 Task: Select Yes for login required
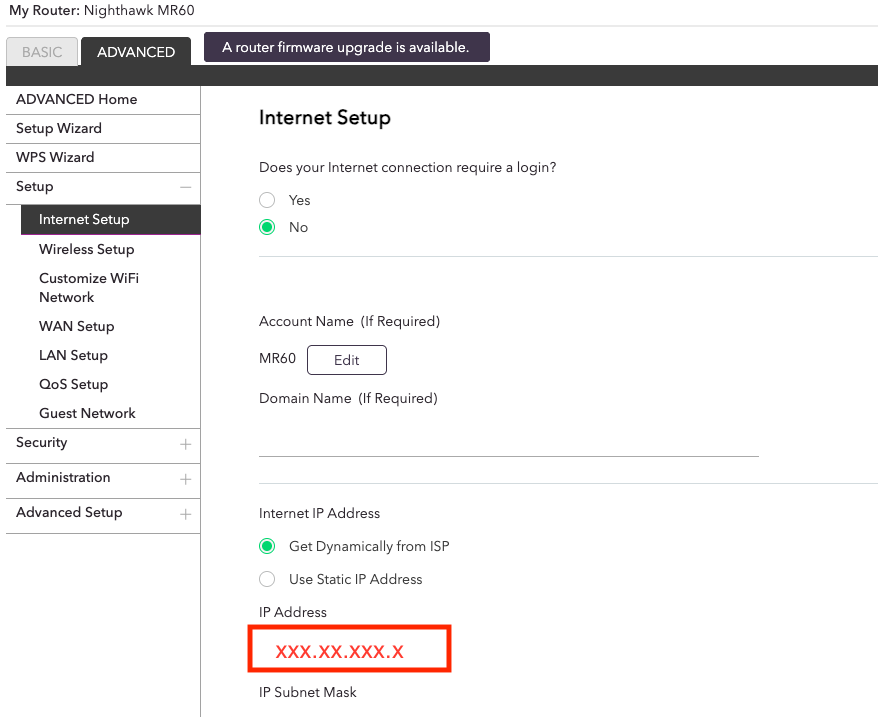point(267,200)
